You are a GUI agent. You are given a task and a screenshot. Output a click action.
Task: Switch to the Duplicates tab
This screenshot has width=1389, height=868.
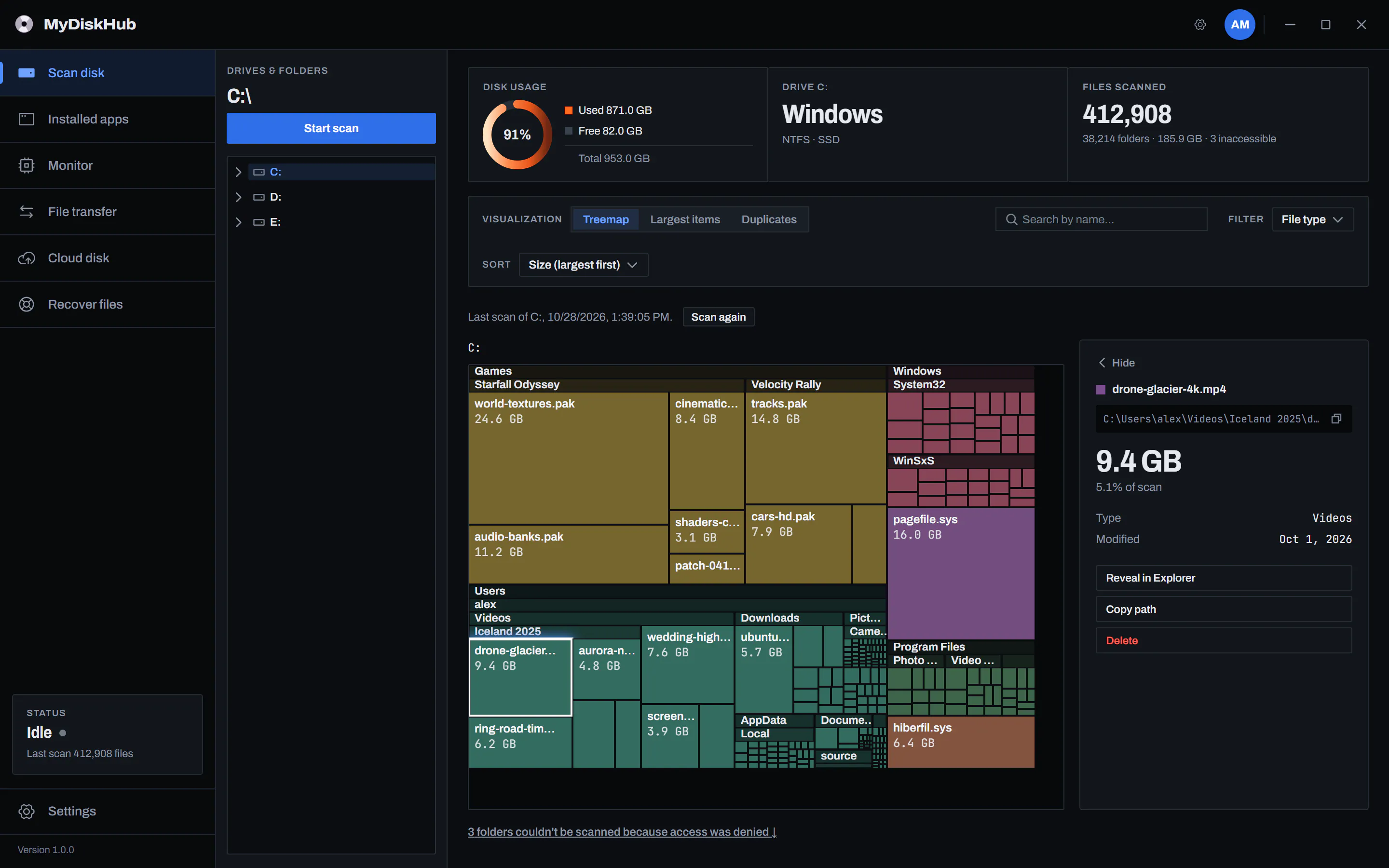pos(769,219)
